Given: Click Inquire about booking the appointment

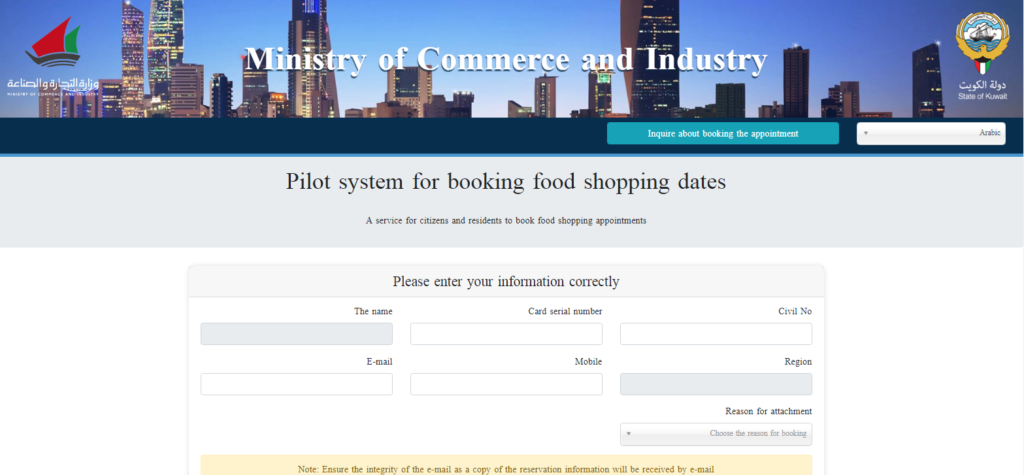Looking at the screenshot, I should point(723,133).
